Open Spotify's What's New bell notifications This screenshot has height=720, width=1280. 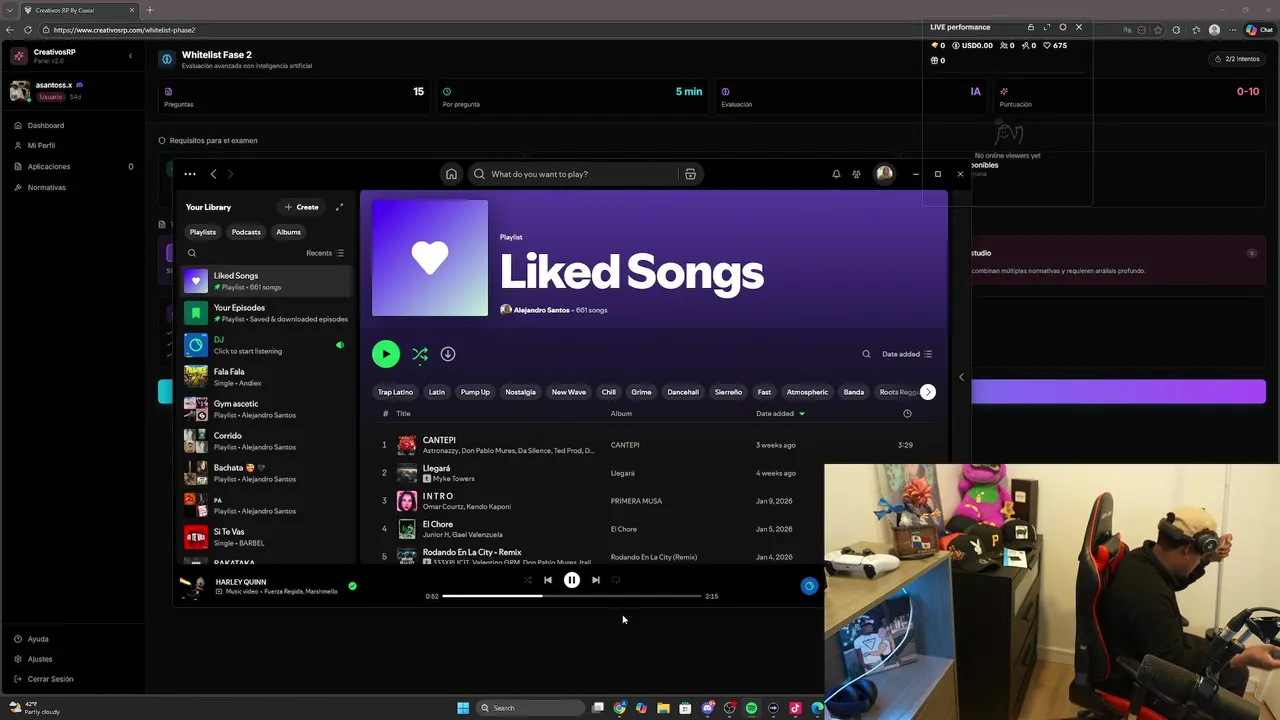(836, 174)
